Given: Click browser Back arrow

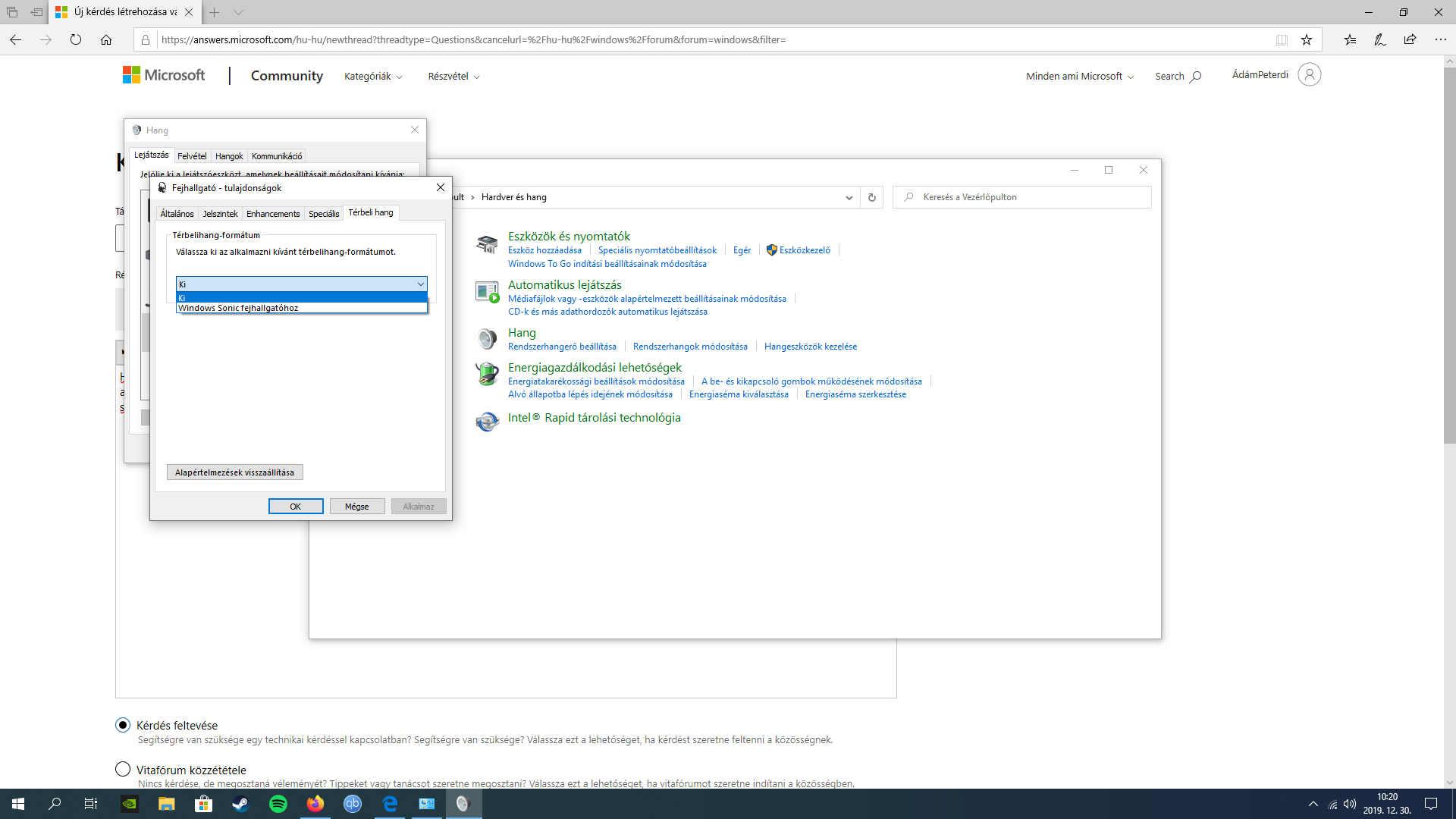Looking at the screenshot, I should click(x=15, y=39).
